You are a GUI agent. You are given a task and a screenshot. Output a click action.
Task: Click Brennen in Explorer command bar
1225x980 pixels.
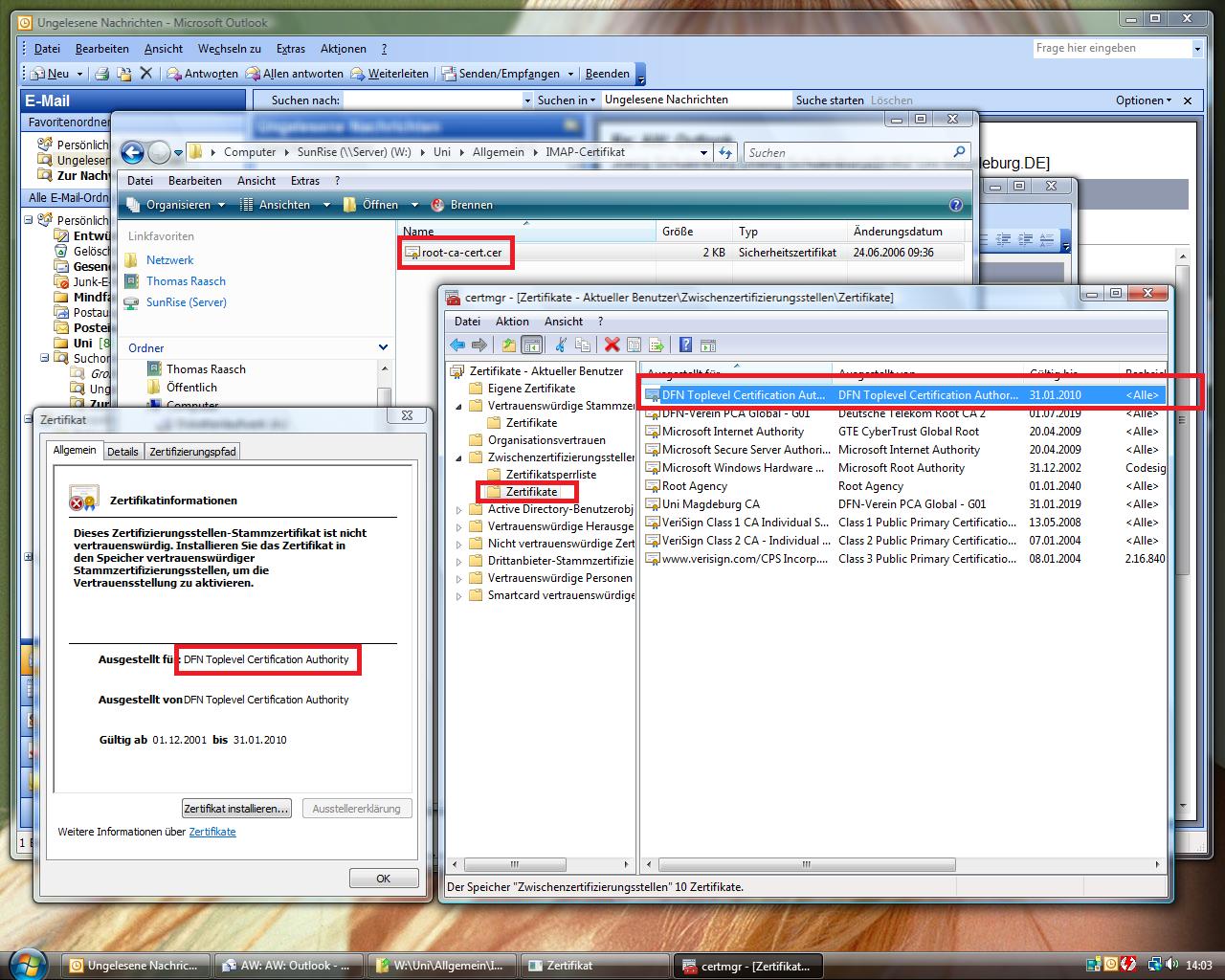(462, 205)
